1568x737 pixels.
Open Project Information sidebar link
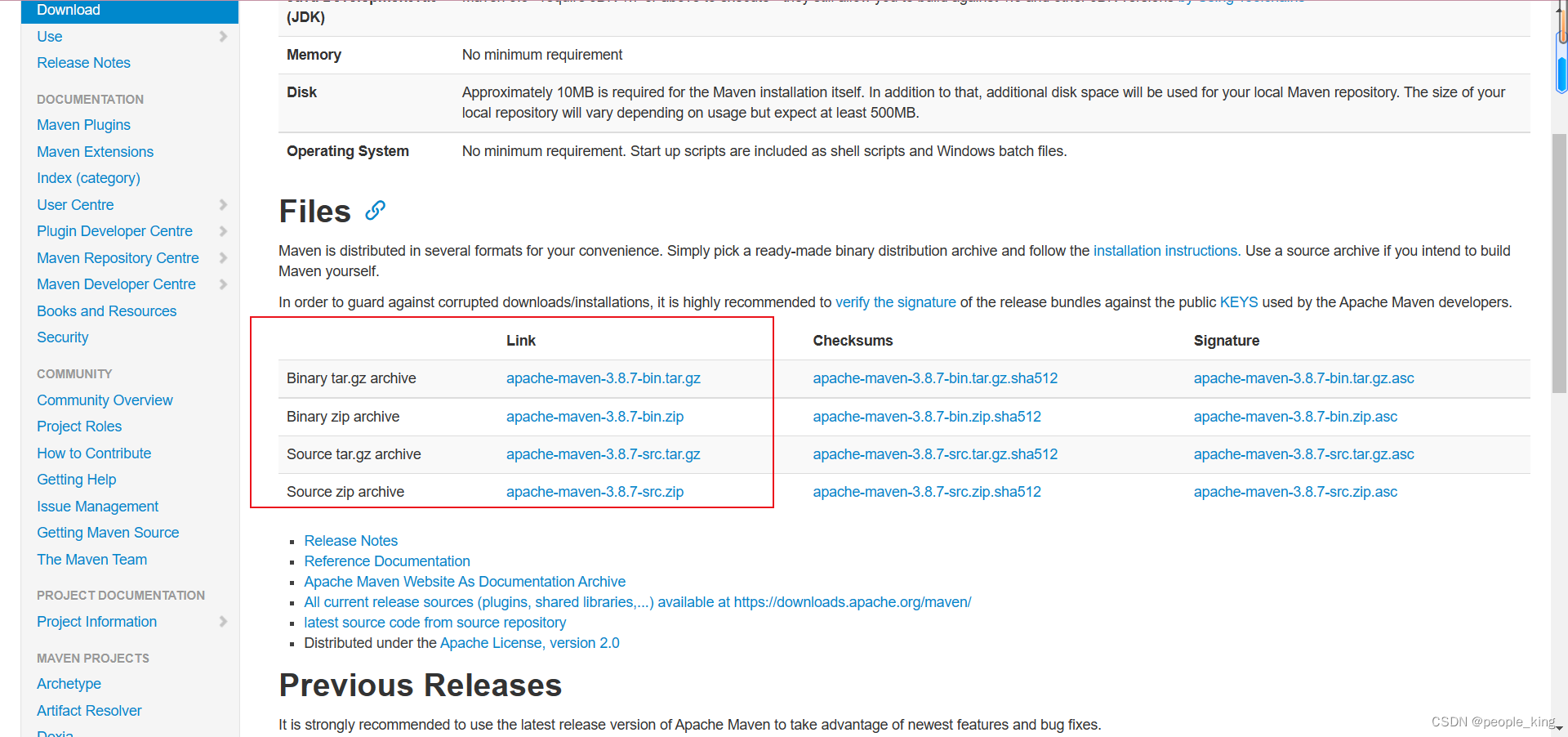tap(96, 622)
